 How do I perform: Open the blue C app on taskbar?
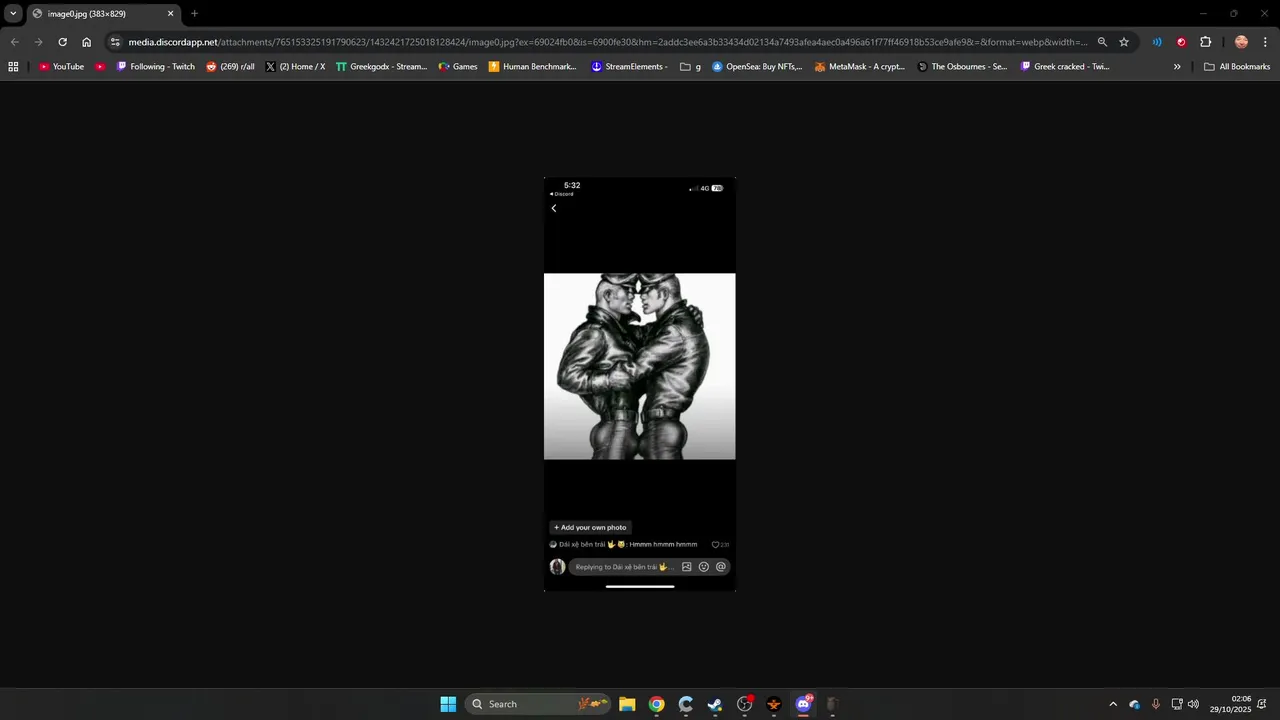[685, 704]
